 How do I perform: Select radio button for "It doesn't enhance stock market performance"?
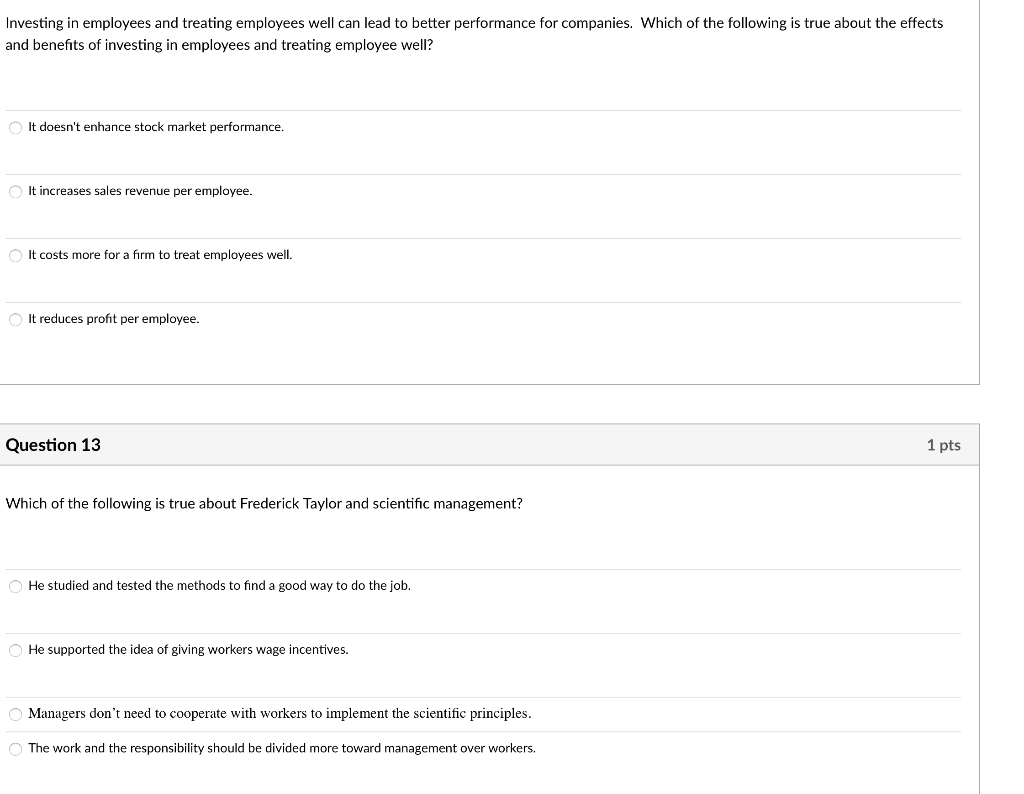[x=15, y=127]
